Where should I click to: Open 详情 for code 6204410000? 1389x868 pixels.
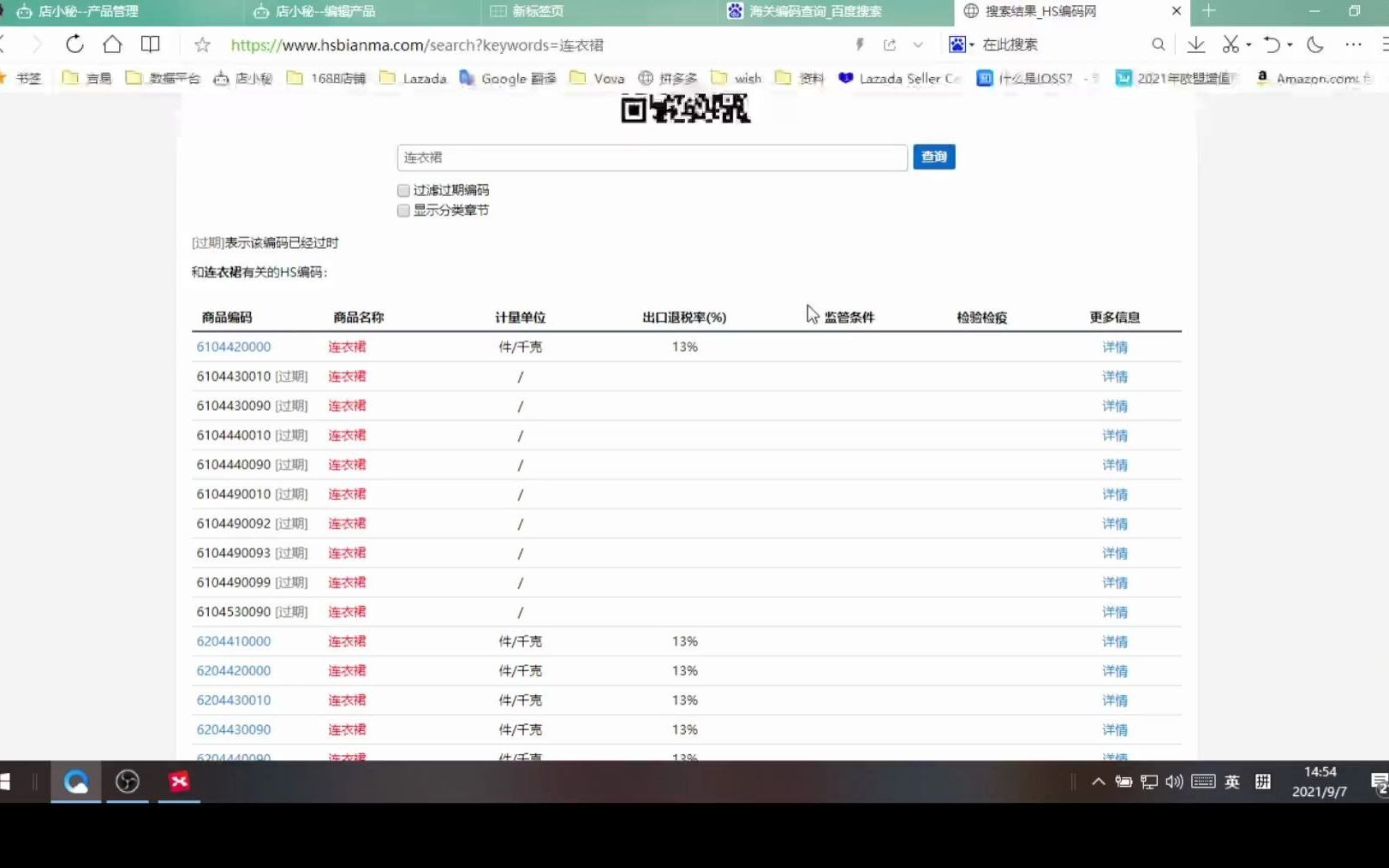1114,641
